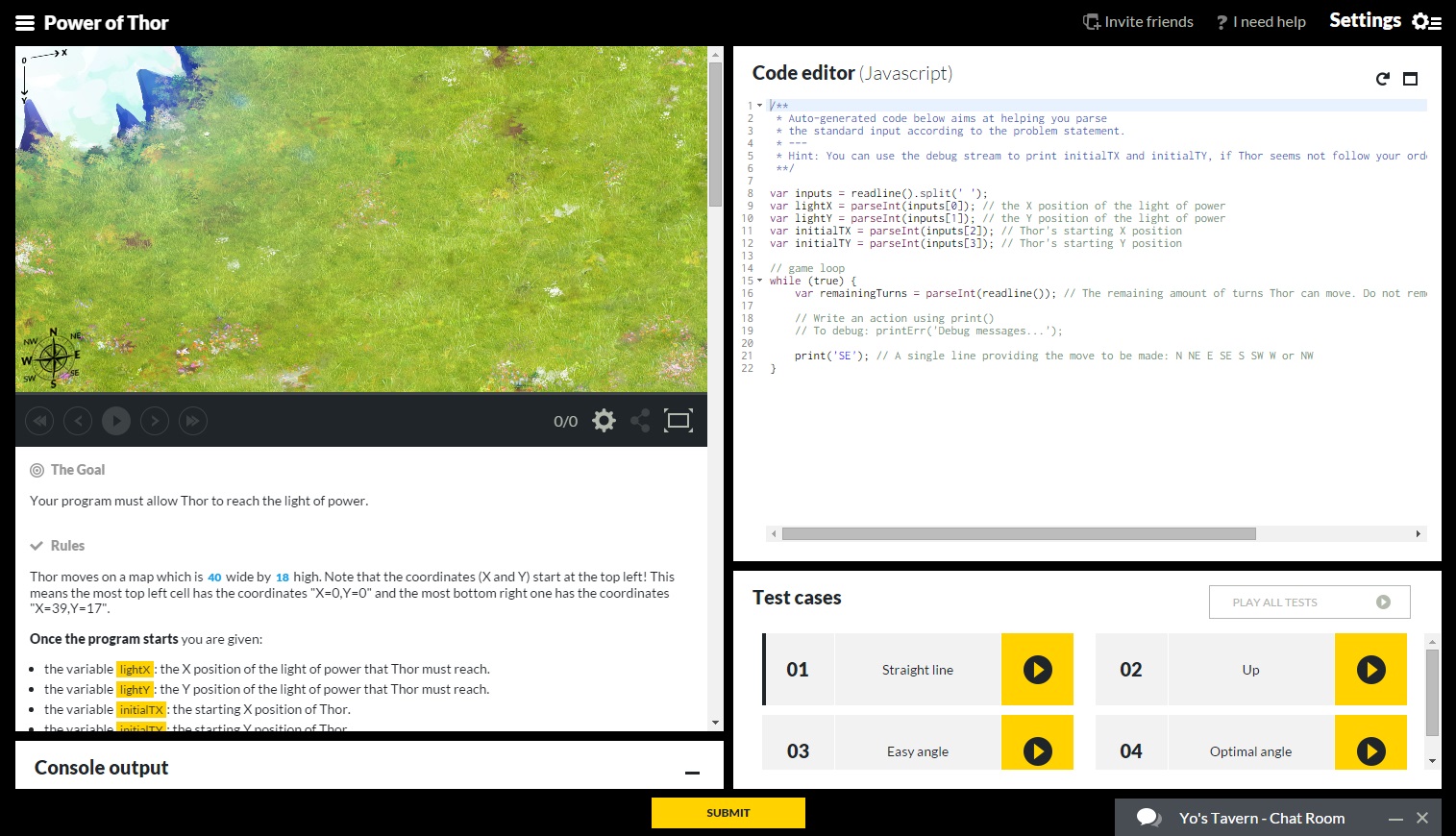This screenshot has width=1456, height=836.
Task: Click the PLAY ALL TESTS button
Action: 1310,602
